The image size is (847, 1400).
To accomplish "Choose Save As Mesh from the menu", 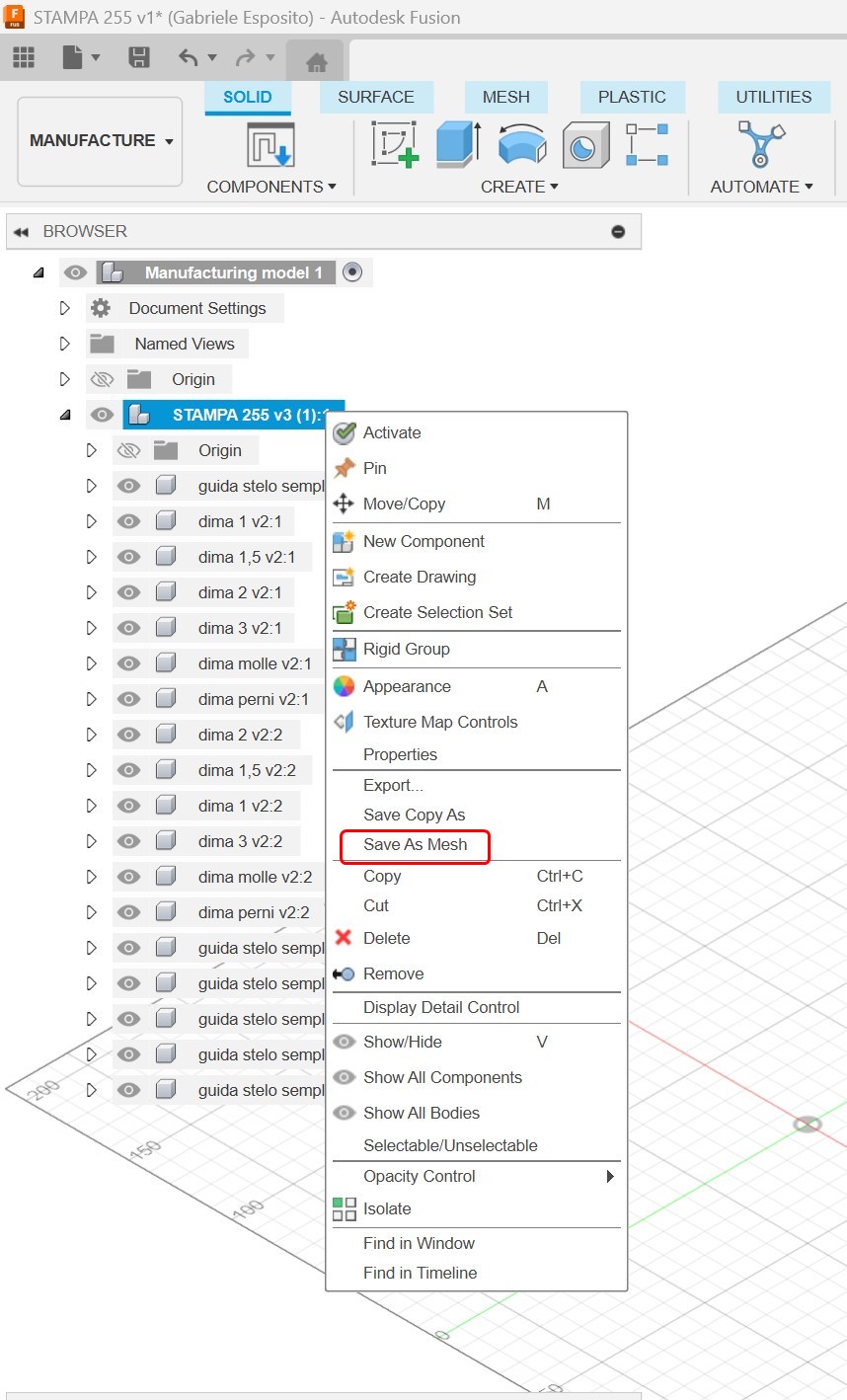I will coord(415,846).
